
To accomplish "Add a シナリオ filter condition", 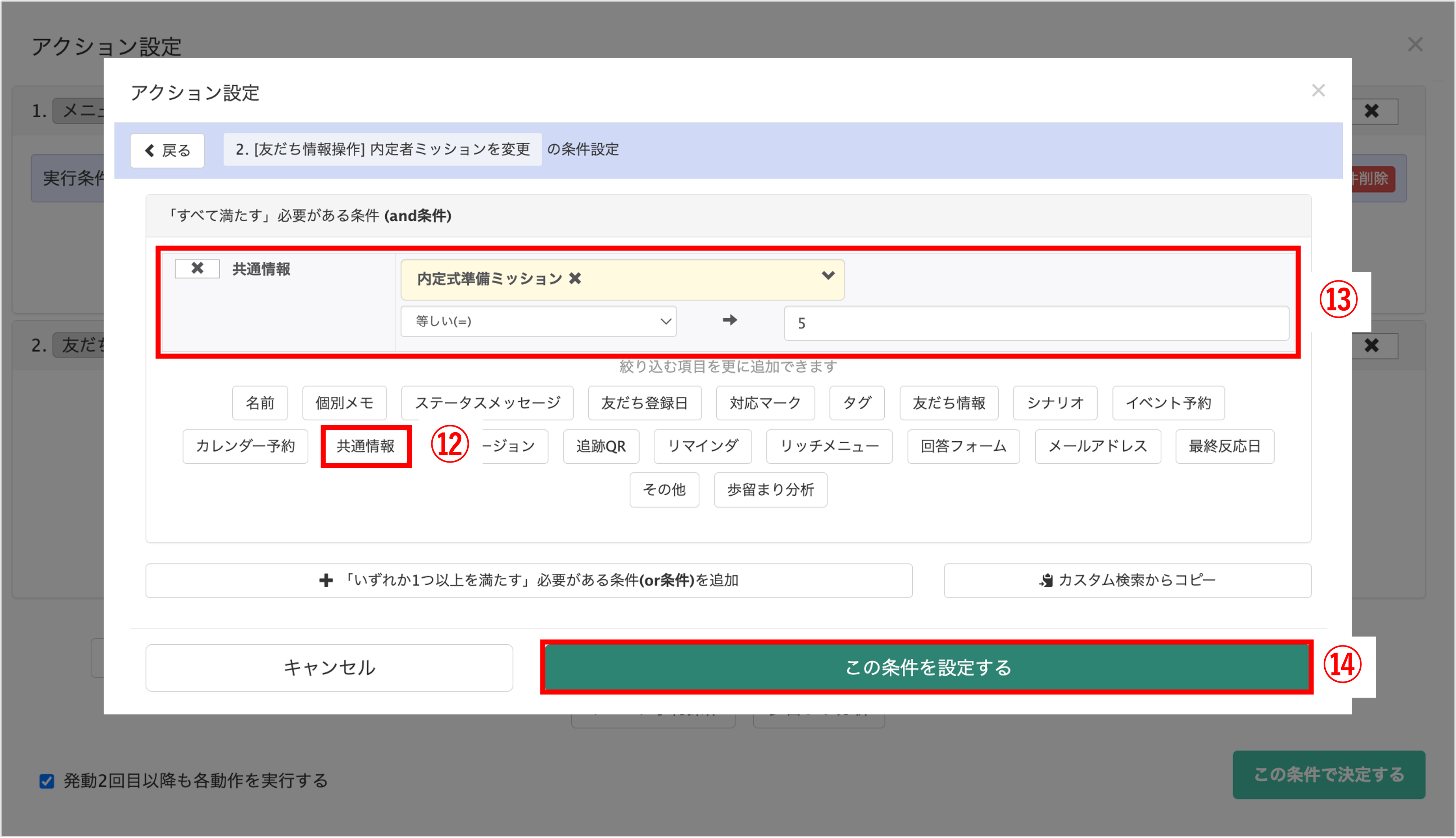I will coord(1054,403).
